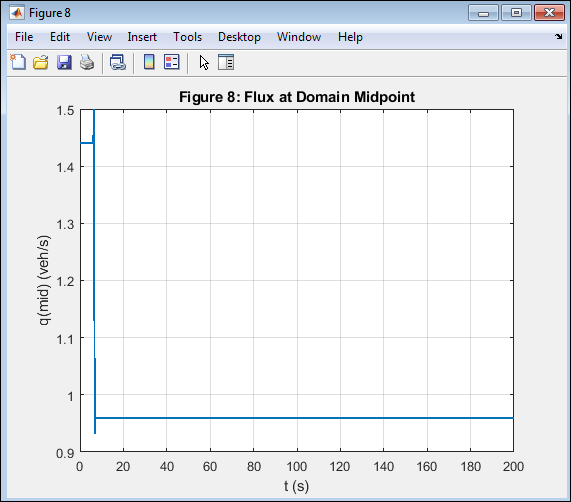The width and height of the screenshot is (571, 502).
Task: Open the Property Inspector icon
Action: point(226,62)
